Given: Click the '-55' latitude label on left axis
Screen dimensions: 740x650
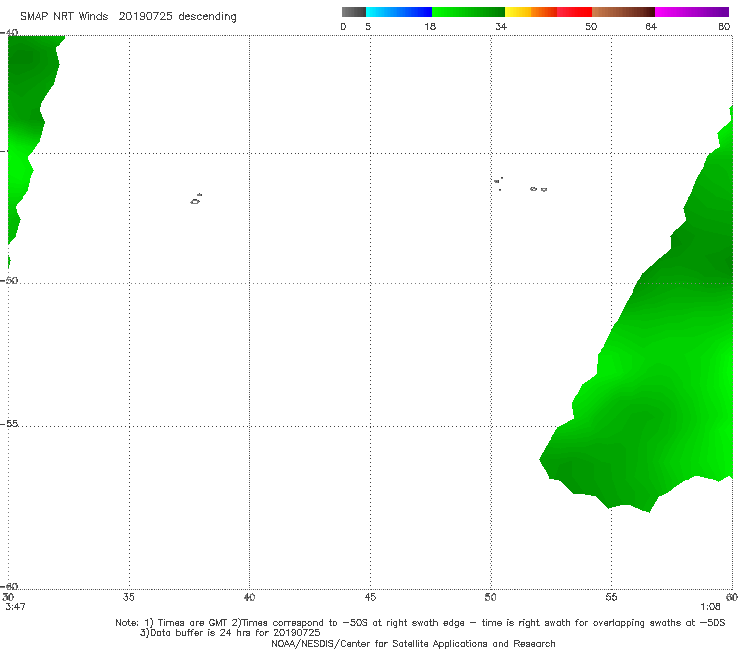Looking at the screenshot, I should click(9, 423).
